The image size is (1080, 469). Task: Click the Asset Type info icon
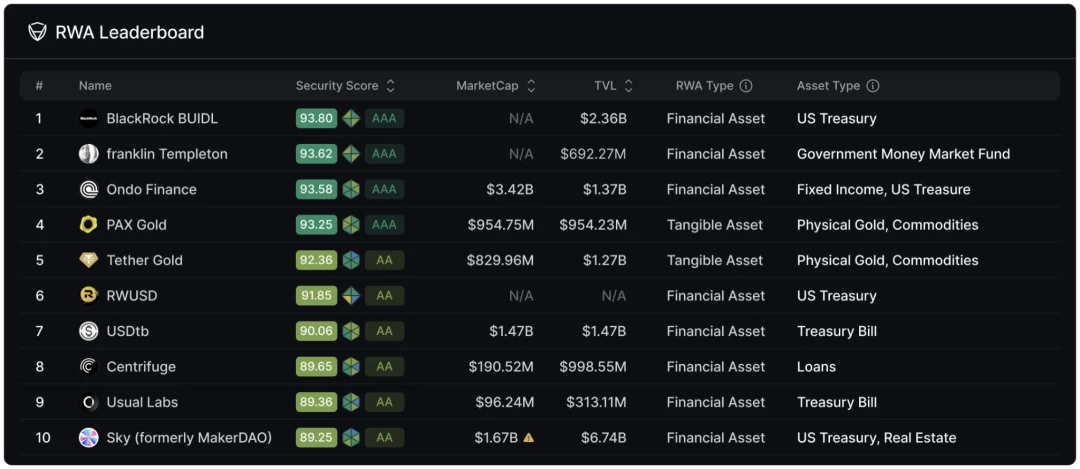click(873, 86)
